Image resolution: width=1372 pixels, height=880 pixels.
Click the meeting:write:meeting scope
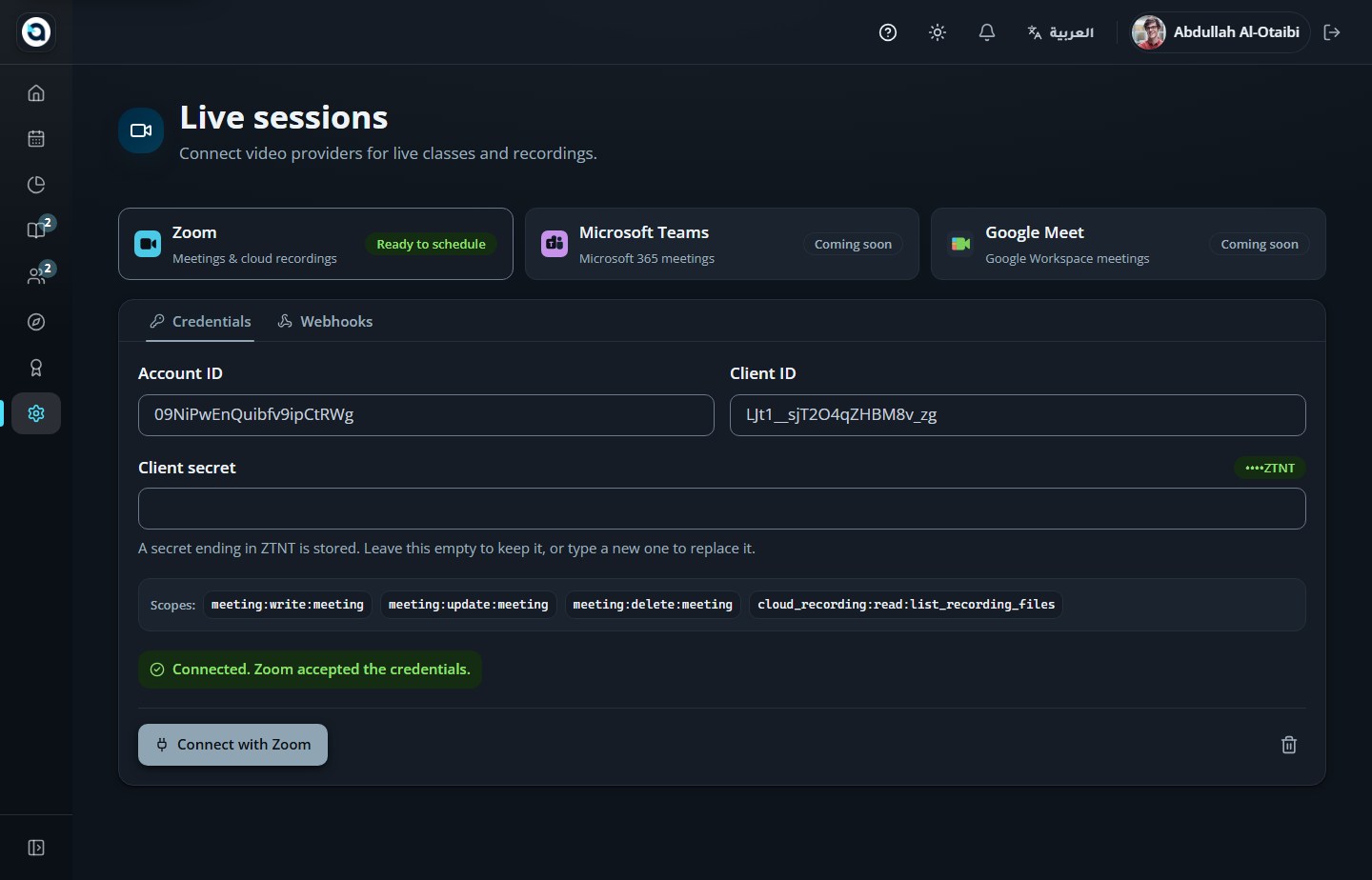tap(288, 605)
